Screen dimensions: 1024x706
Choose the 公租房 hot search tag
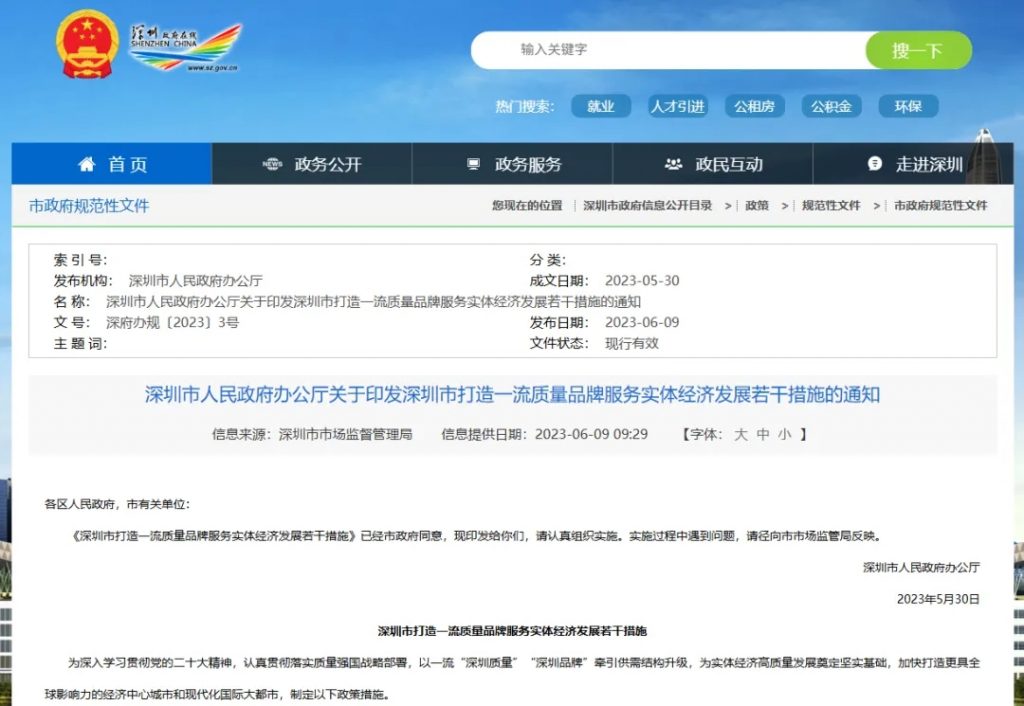click(755, 106)
